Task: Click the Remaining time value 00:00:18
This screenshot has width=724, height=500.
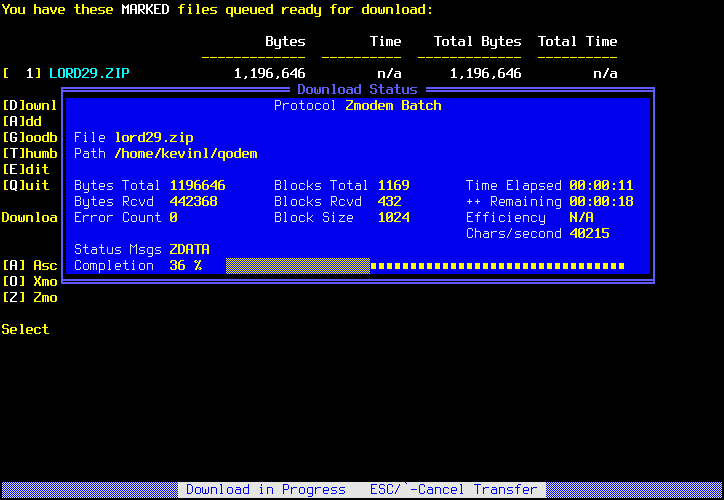Action: (x=601, y=202)
